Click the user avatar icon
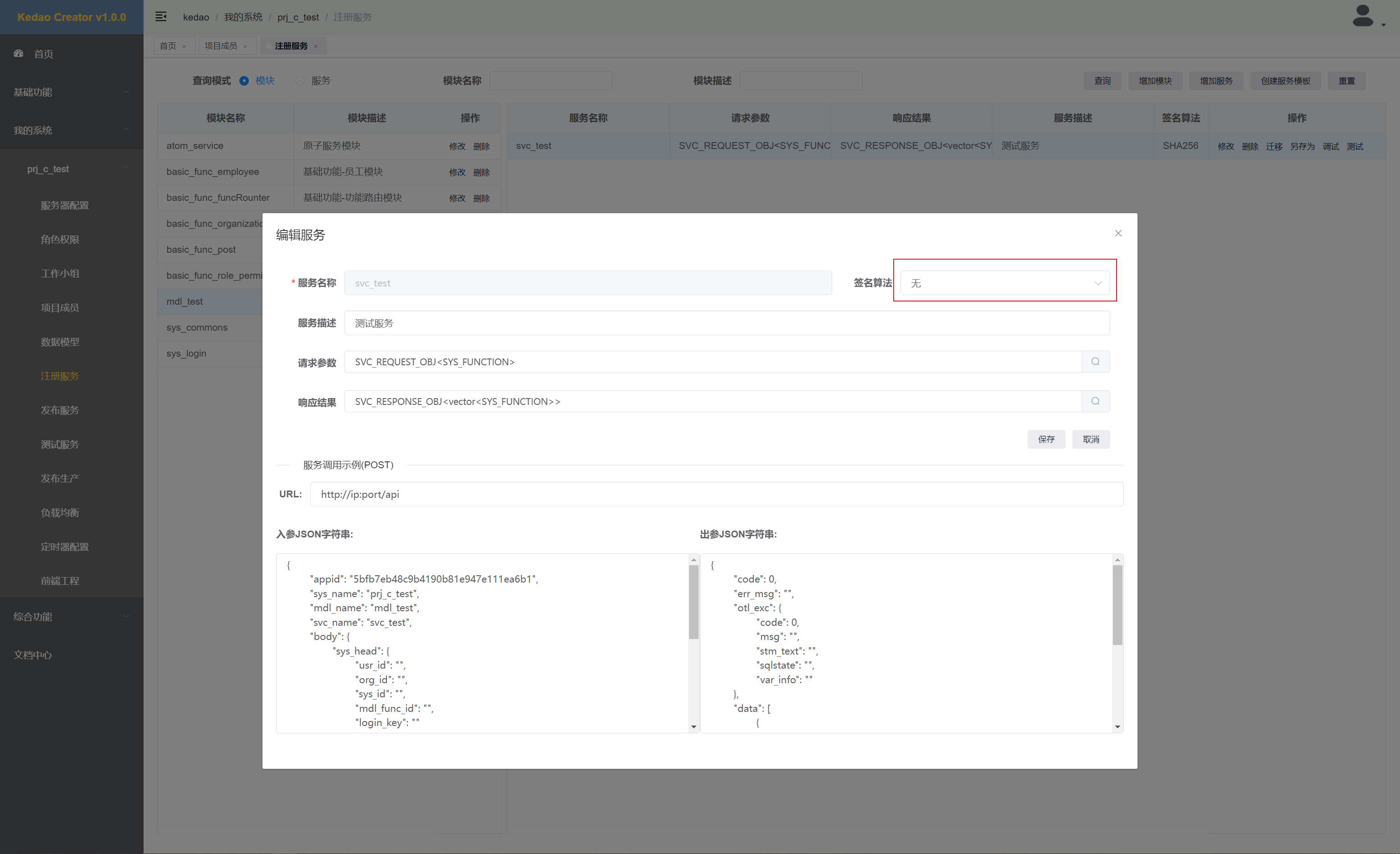 click(1363, 16)
